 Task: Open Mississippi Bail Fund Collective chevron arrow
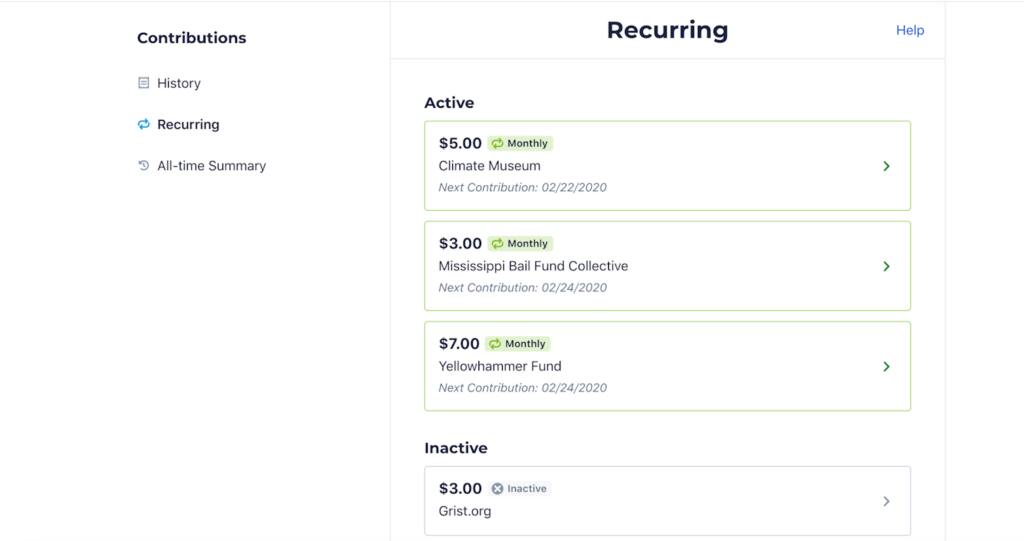click(886, 266)
